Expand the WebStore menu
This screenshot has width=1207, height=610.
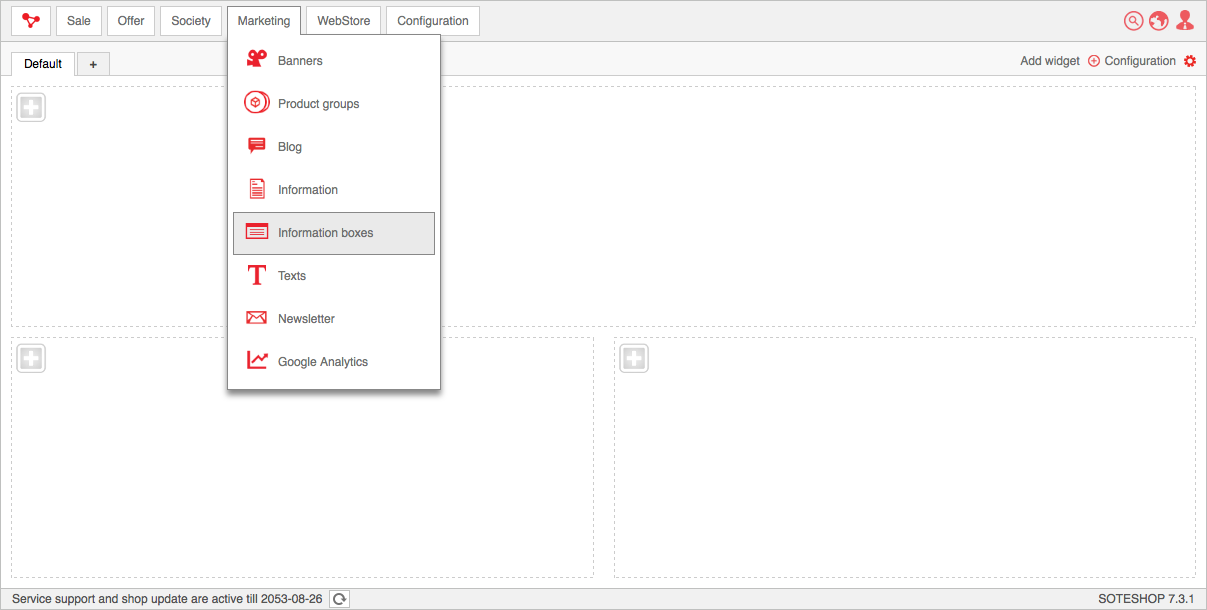click(x=343, y=21)
